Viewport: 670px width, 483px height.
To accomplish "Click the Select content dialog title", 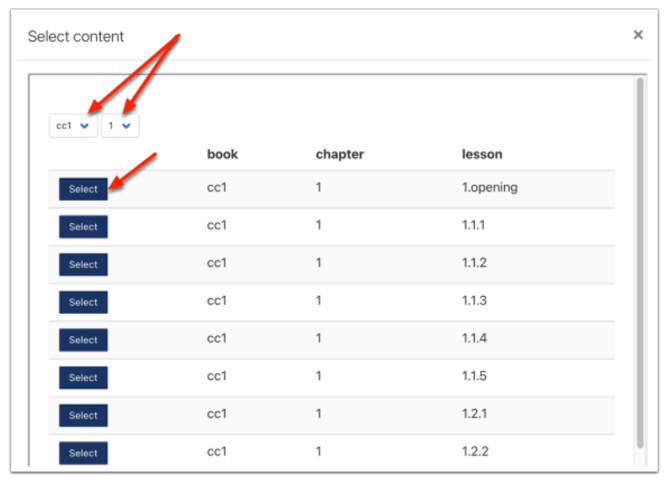I will pyautogui.click(x=76, y=36).
